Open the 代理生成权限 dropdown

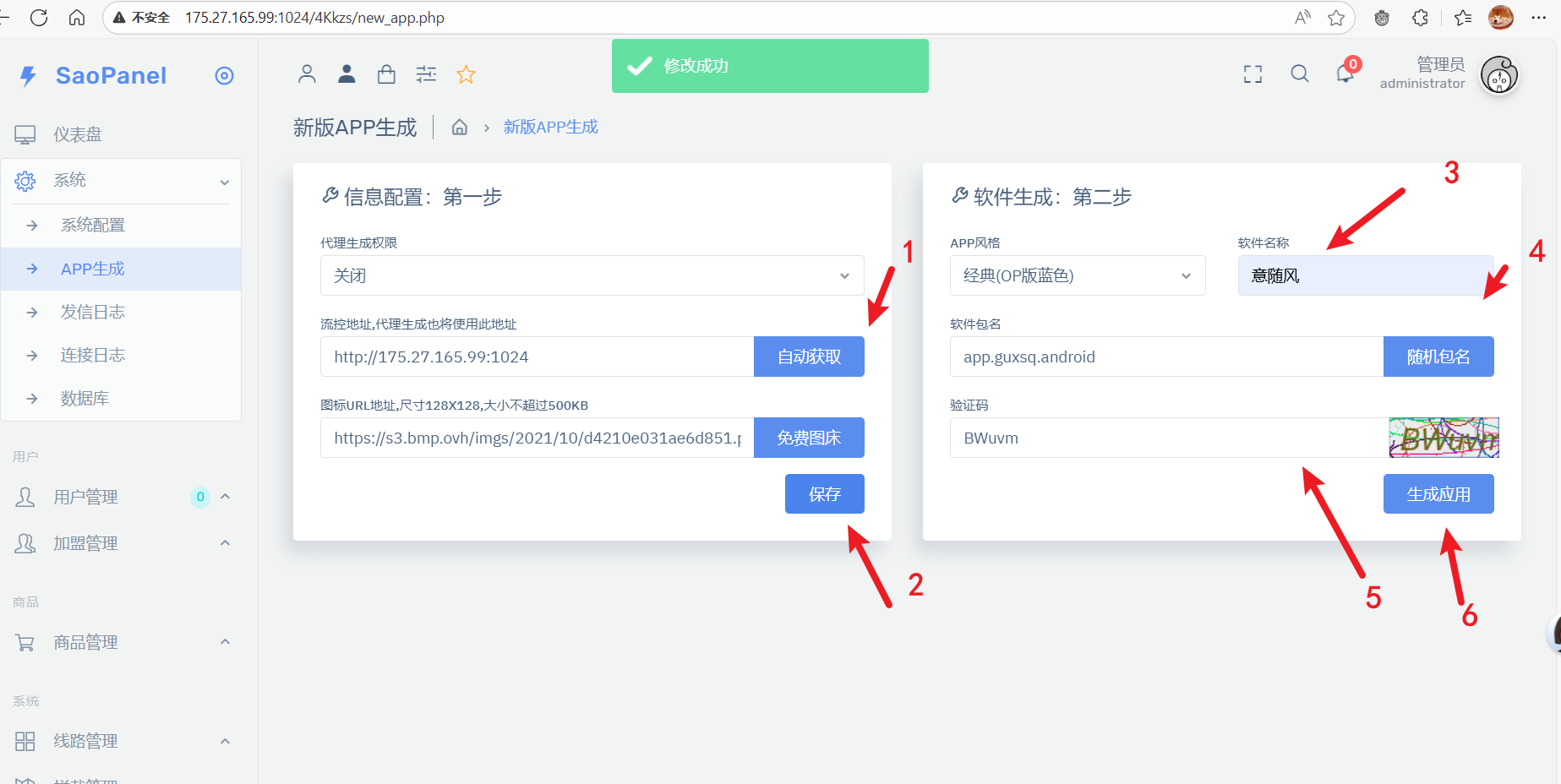point(592,275)
